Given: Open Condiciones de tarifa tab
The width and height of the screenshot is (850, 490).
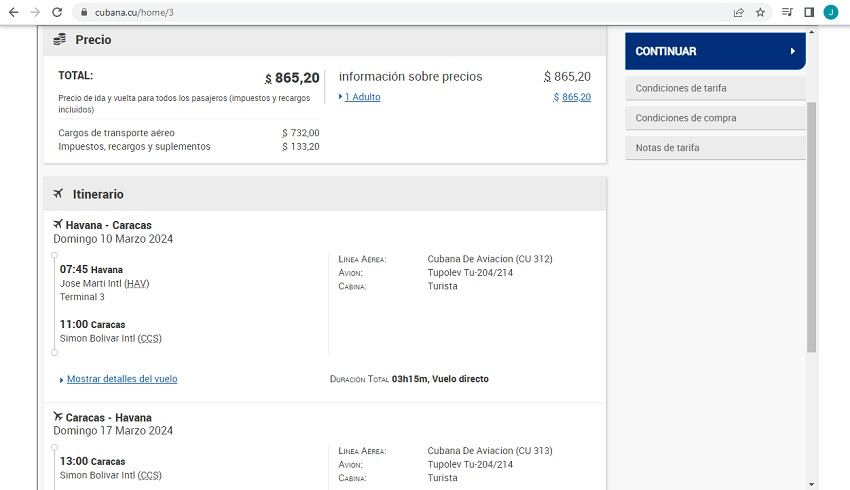Looking at the screenshot, I should 715,88.
